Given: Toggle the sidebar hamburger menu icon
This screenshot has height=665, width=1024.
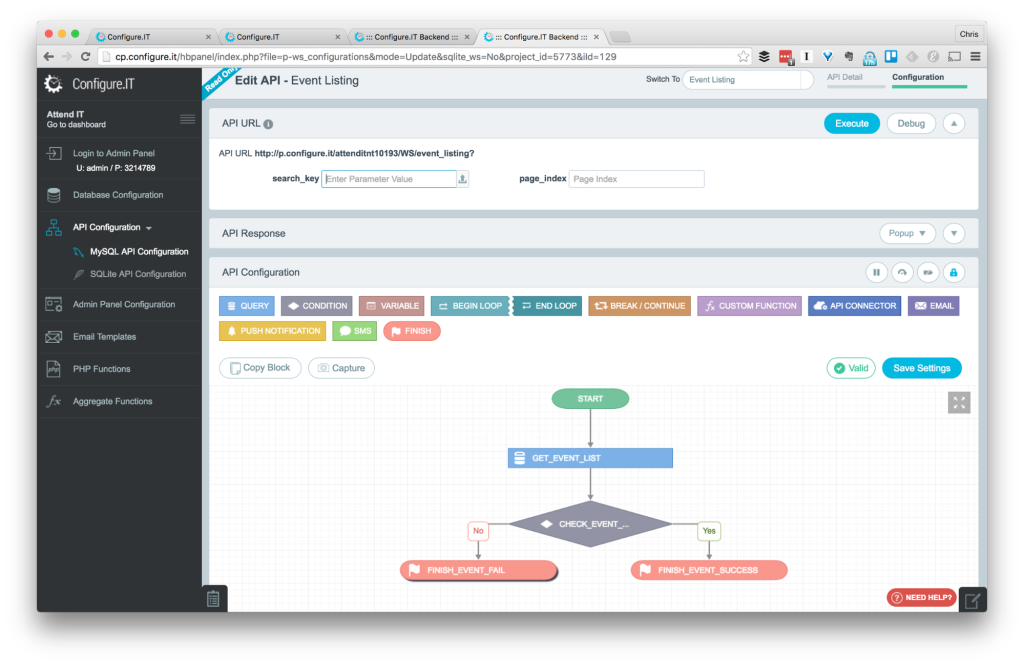Looking at the screenshot, I should pos(187,118).
